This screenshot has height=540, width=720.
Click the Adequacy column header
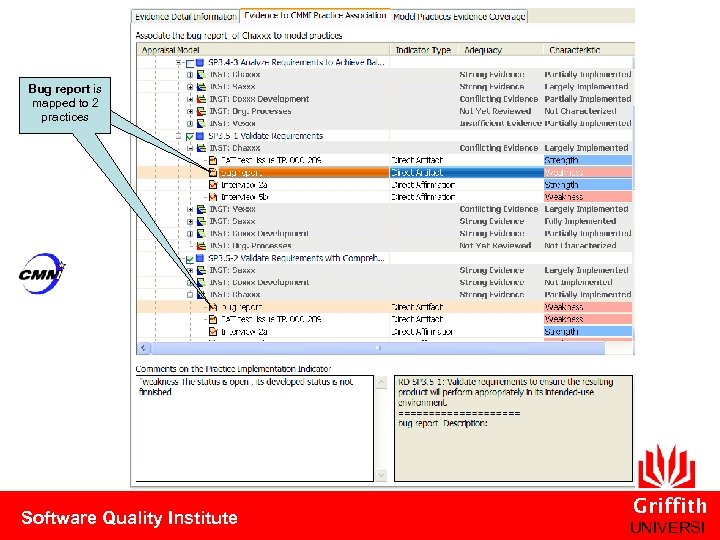click(501, 50)
